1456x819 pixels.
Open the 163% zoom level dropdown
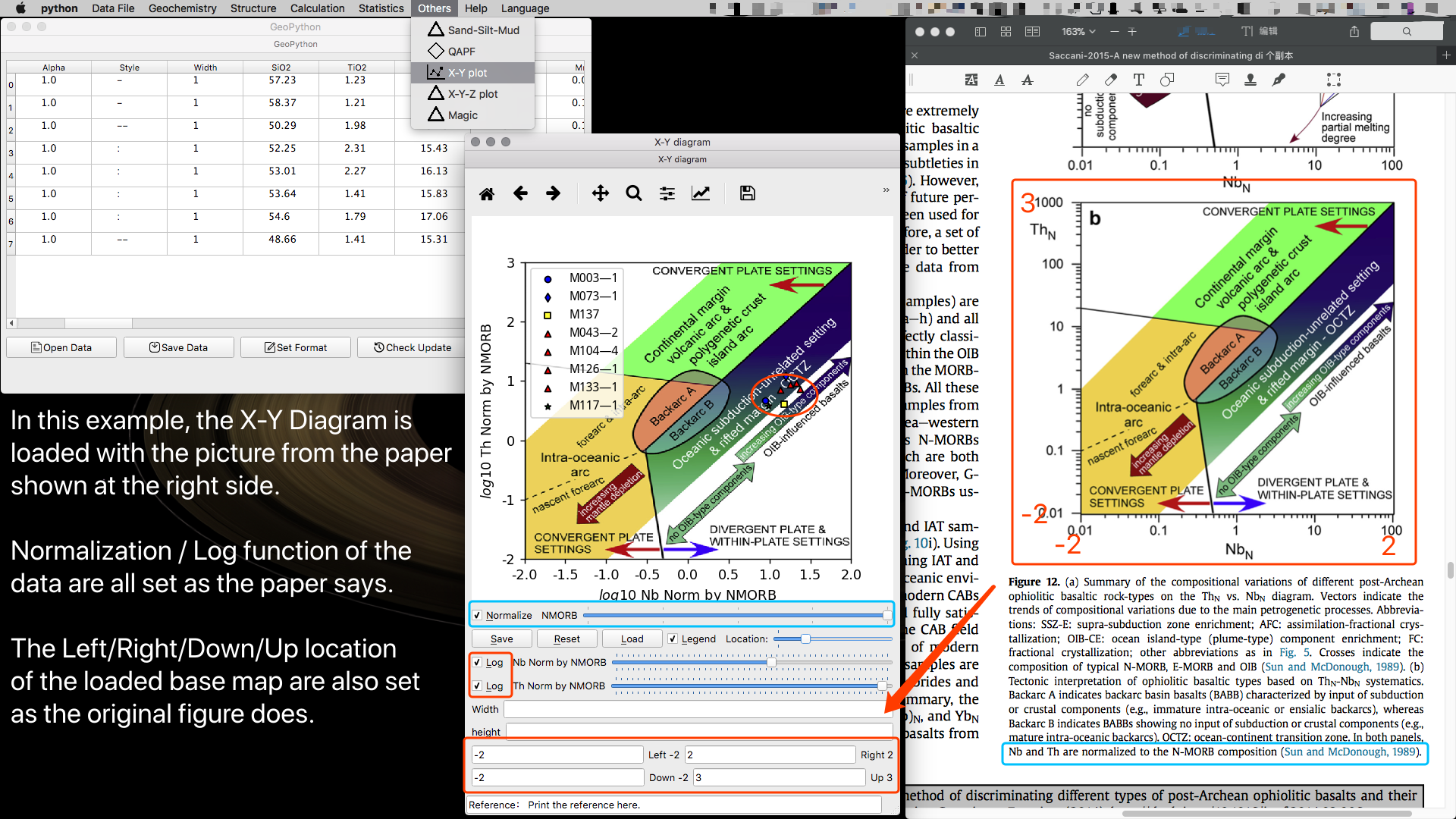pyautogui.click(x=1078, y=32)
